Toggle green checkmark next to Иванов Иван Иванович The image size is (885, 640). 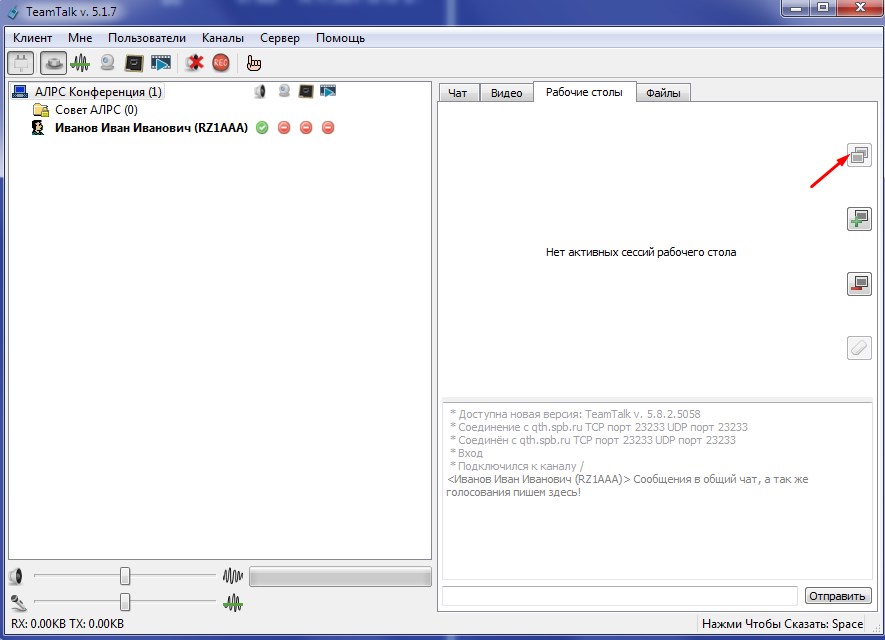pos(262,128)
